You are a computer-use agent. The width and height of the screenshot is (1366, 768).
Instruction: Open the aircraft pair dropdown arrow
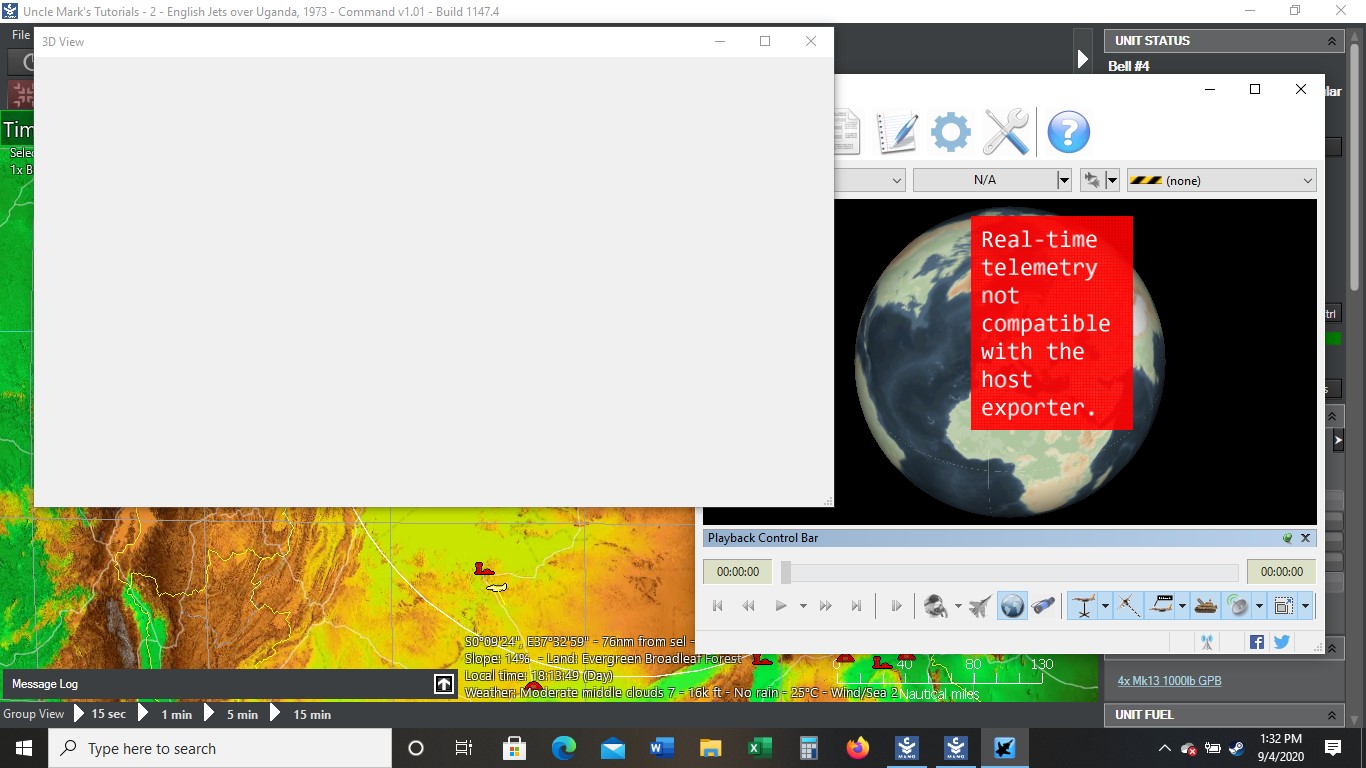coord(1111,180)
